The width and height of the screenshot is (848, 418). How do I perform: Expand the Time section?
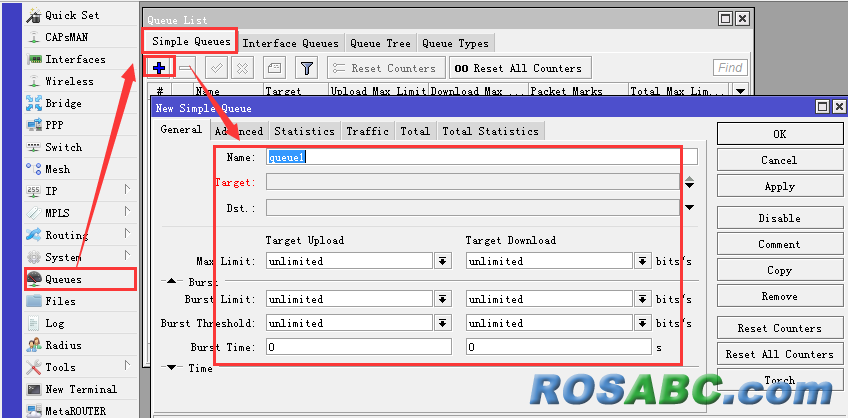171,367
